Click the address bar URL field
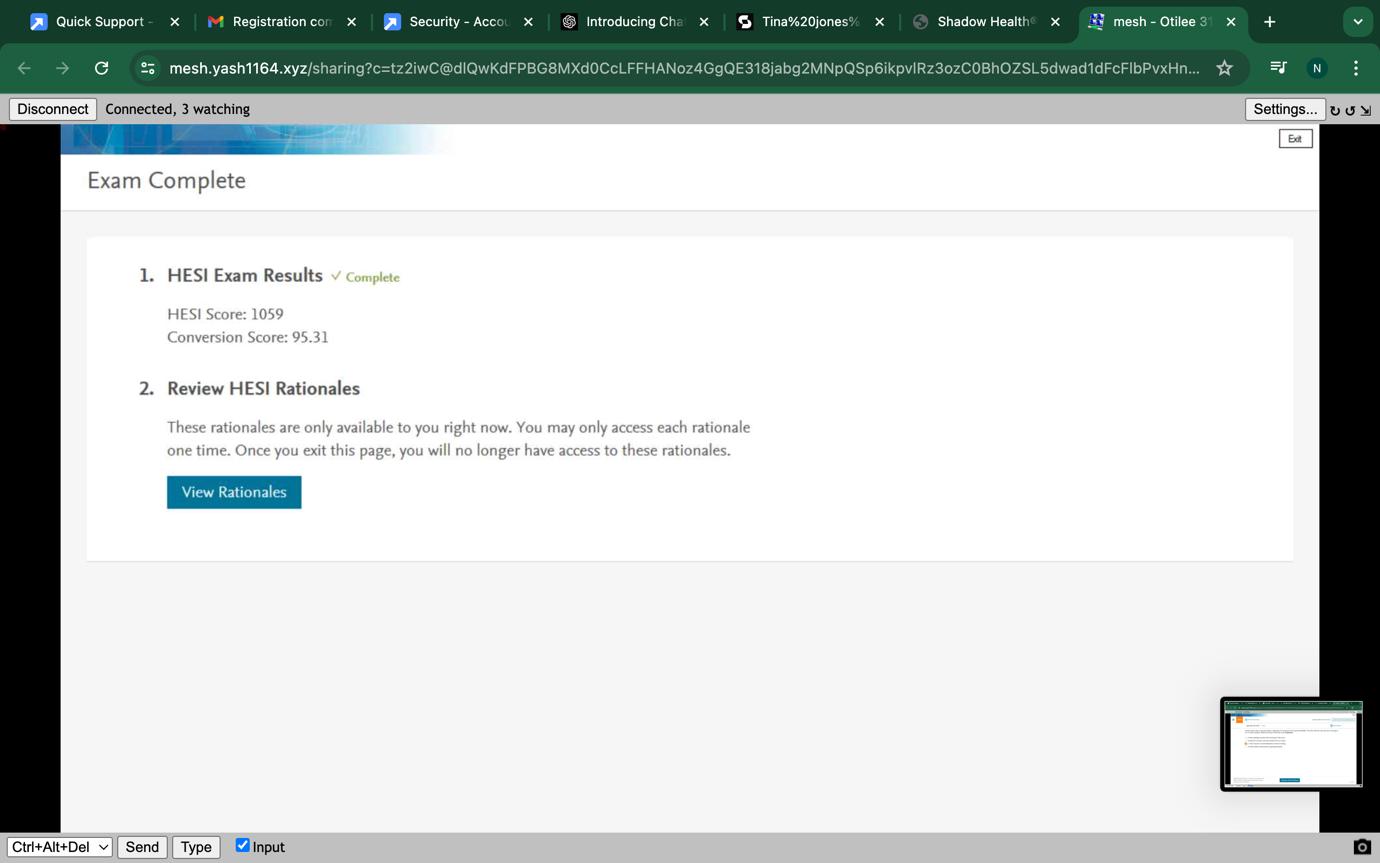This screenshot has width=1380, height=863. pyautogui.click(x=685, y=68)
